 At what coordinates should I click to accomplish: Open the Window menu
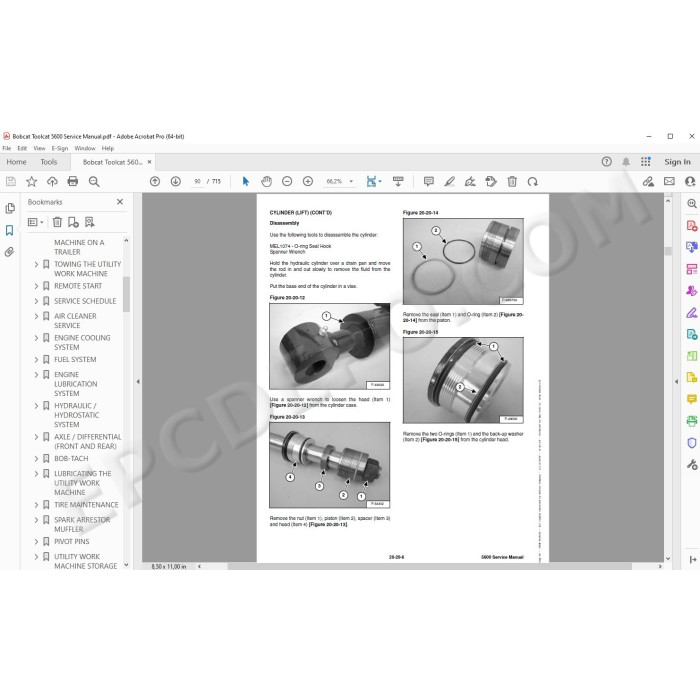point(85,148)
